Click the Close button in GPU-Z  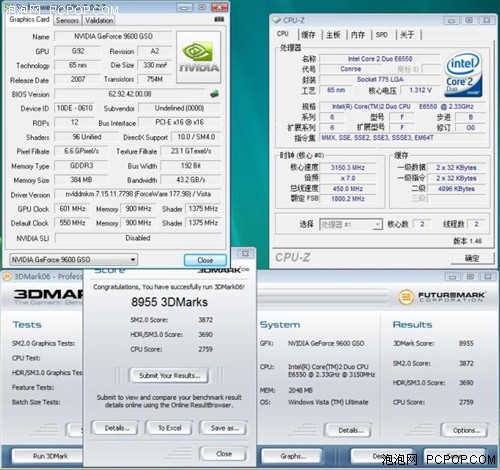[x=205, y=260]
